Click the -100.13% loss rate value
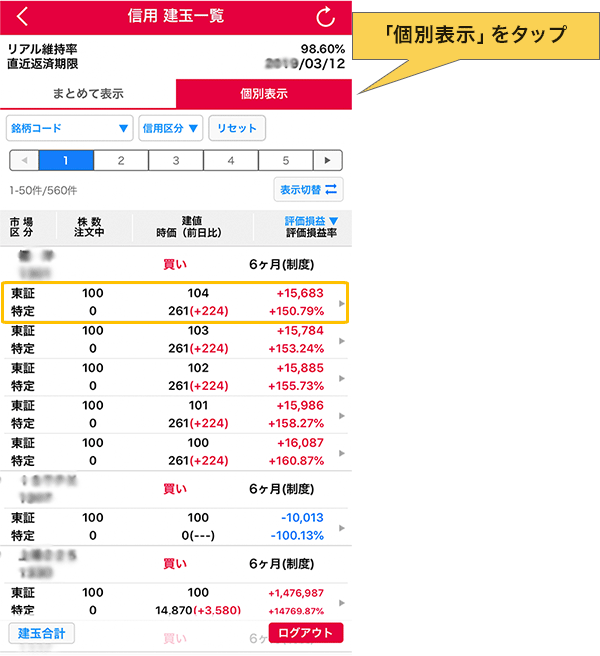This screenshot has height=656, width=600. coord(297,536)
